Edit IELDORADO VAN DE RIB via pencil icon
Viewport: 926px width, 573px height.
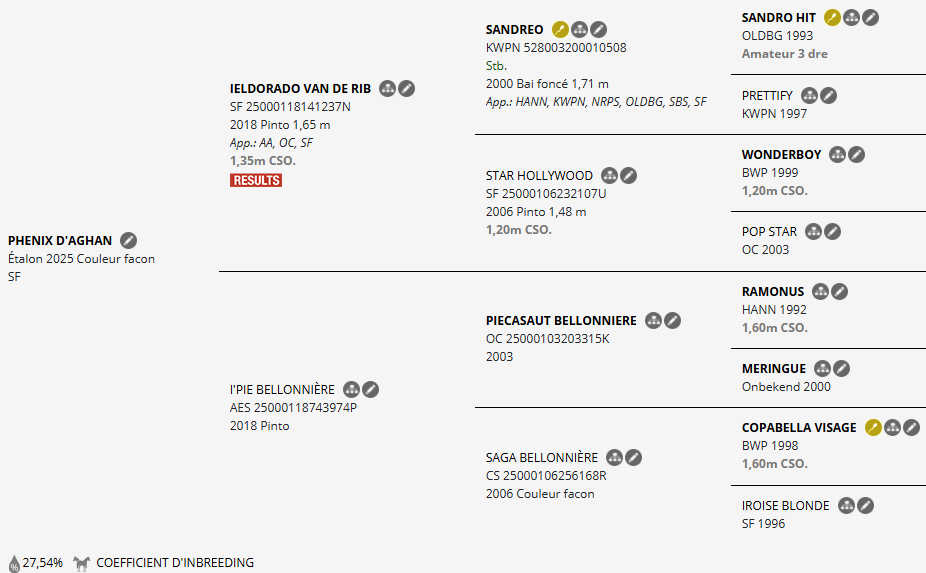click(406, 89)
